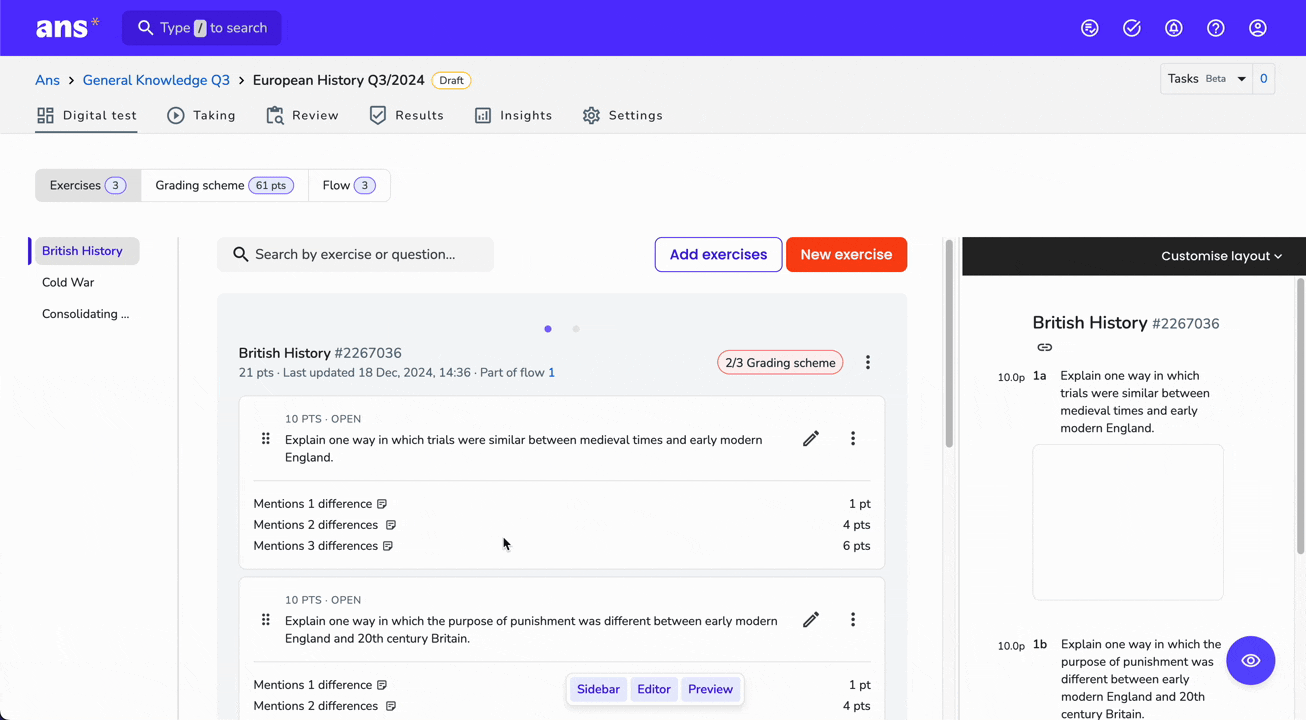Select Consolidating exercise in side list
The image size is (1306, 720).
point(86,314)
